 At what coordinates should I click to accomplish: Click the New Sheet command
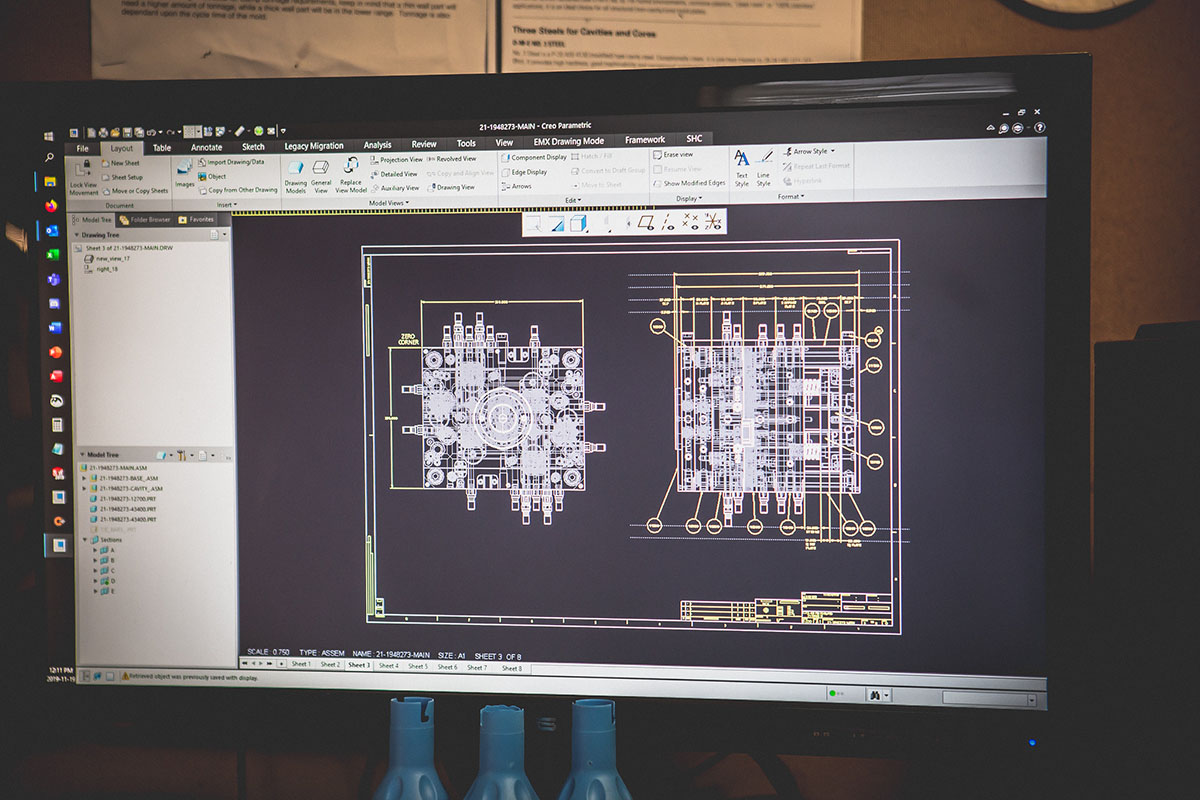coord(121,163)
